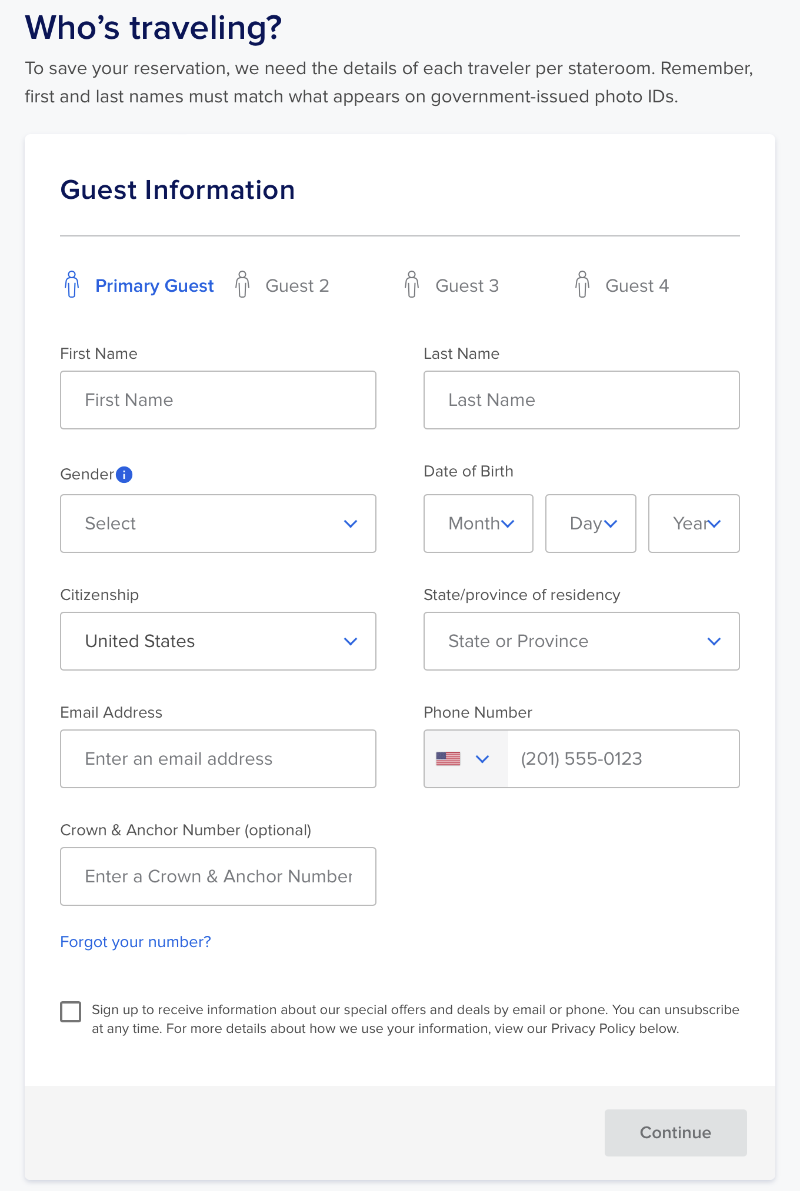The width and height of the screenshot is (800, 1191).
Task: Change the Citizenship dropdown from United States
Action: tap(218, 641)
